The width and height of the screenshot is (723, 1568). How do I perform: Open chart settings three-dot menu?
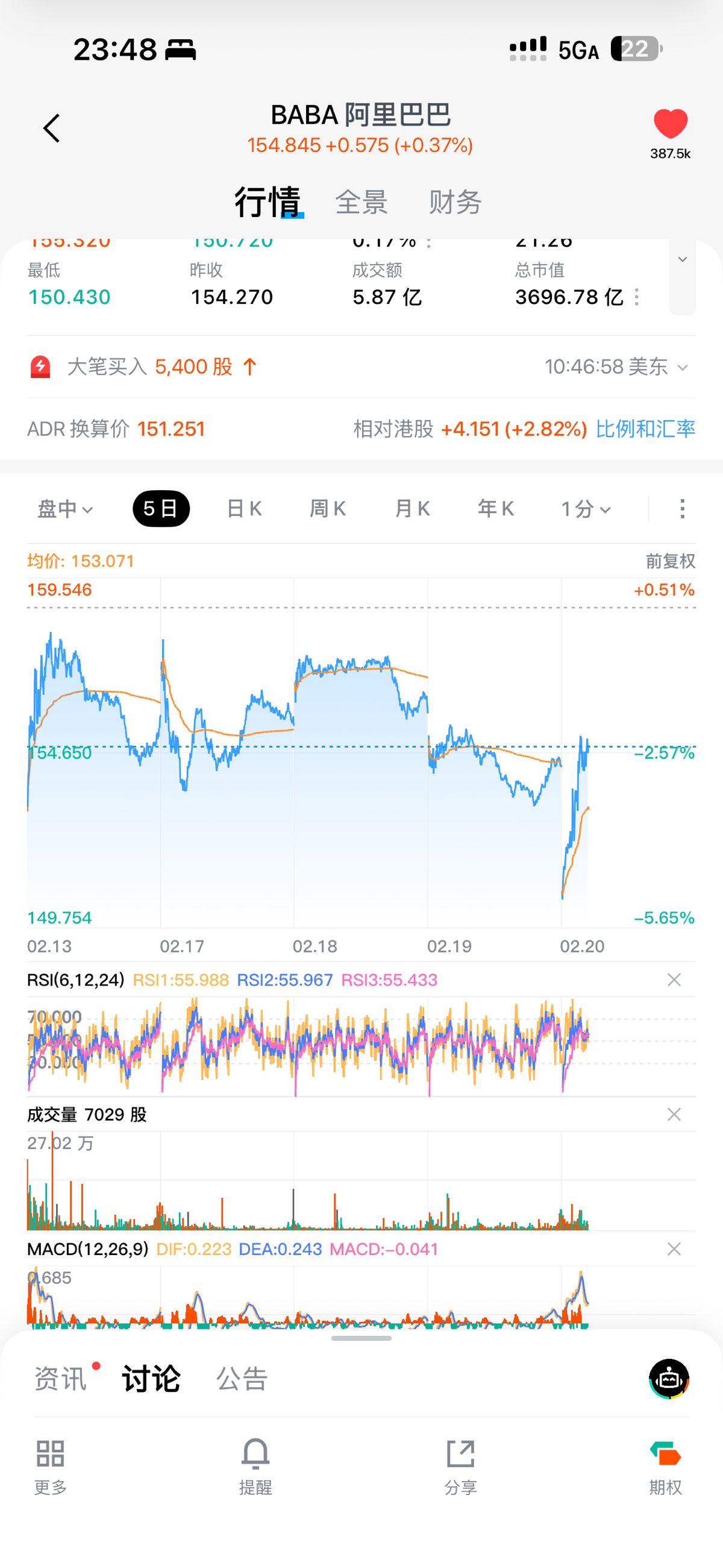click(682, 508)
